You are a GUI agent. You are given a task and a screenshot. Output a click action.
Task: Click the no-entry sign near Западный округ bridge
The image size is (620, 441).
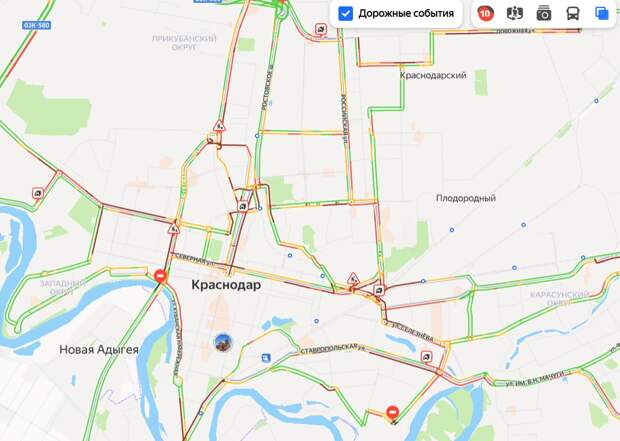click(x=160, y=275)
